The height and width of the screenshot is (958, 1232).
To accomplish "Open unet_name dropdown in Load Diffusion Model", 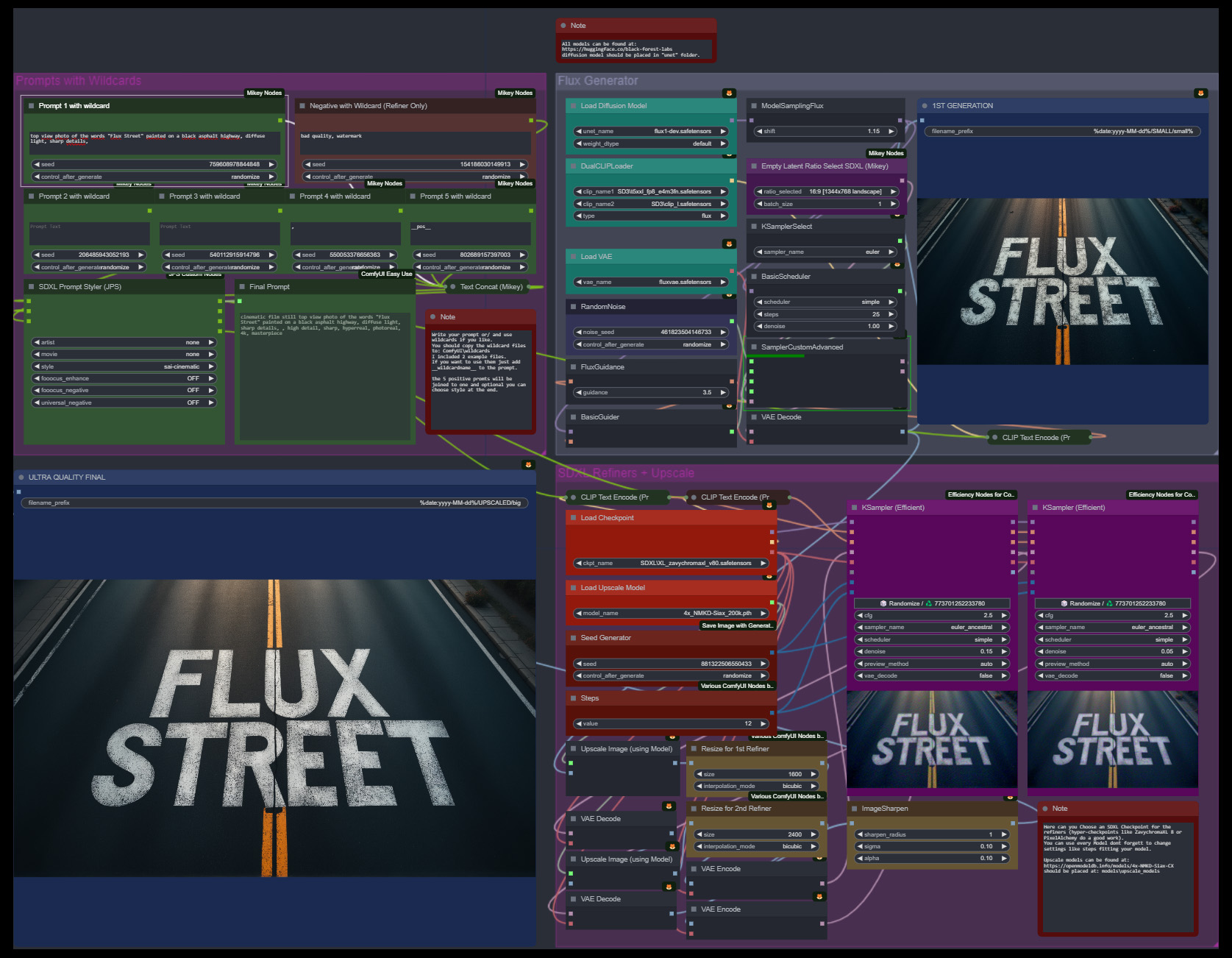I will click(x=651, y=132).
